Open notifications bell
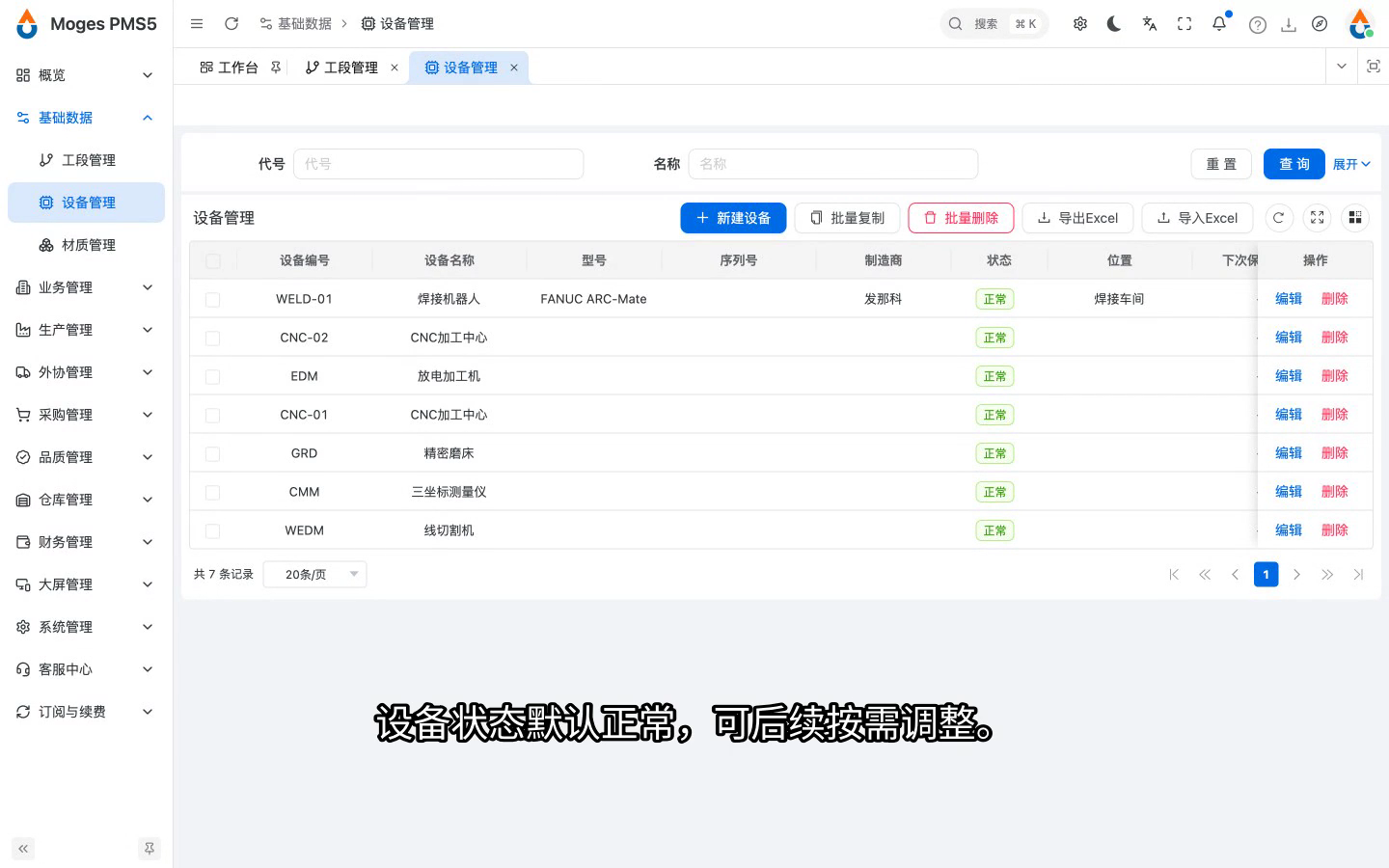1389x868 pixels. click(x=1219, y=24)
